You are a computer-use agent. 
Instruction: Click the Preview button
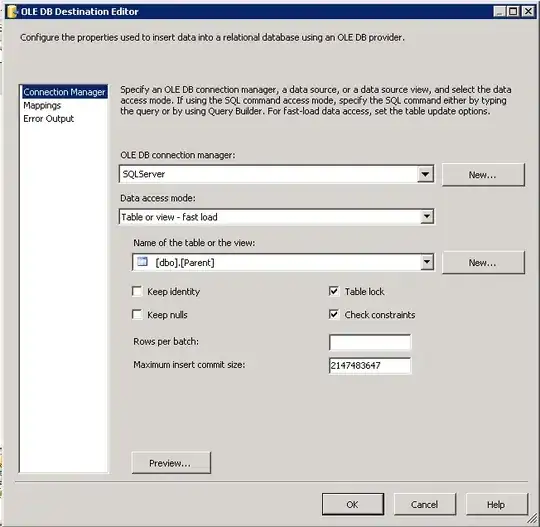[171, 463]
